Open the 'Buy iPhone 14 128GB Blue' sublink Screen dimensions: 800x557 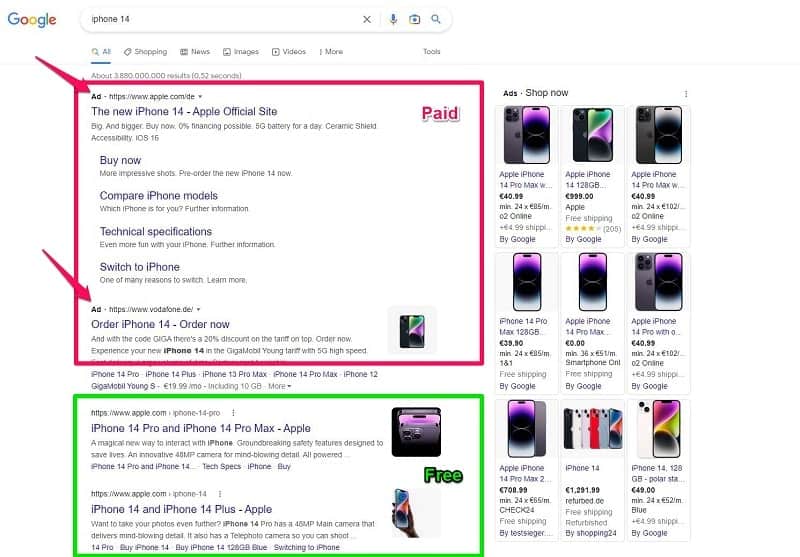pyautogui.click(x=221, y=547)
